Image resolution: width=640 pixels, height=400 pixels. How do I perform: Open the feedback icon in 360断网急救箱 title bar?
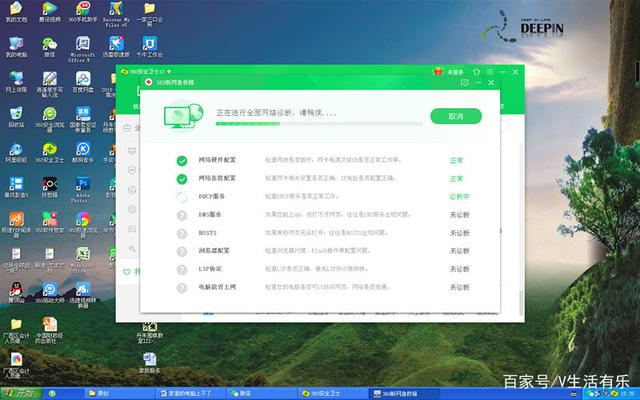[464, 82]
